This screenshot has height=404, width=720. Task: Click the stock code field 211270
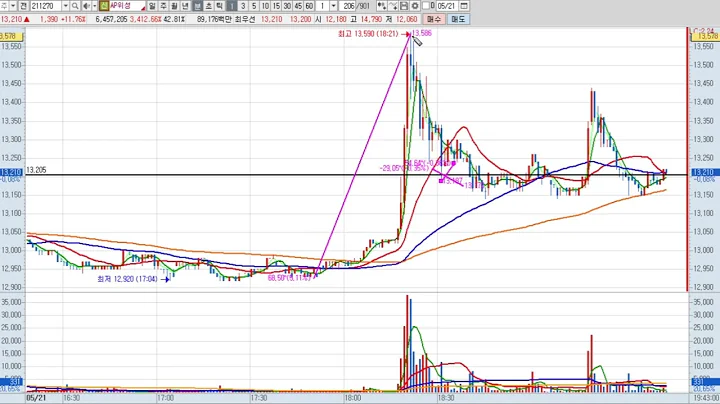46,6
